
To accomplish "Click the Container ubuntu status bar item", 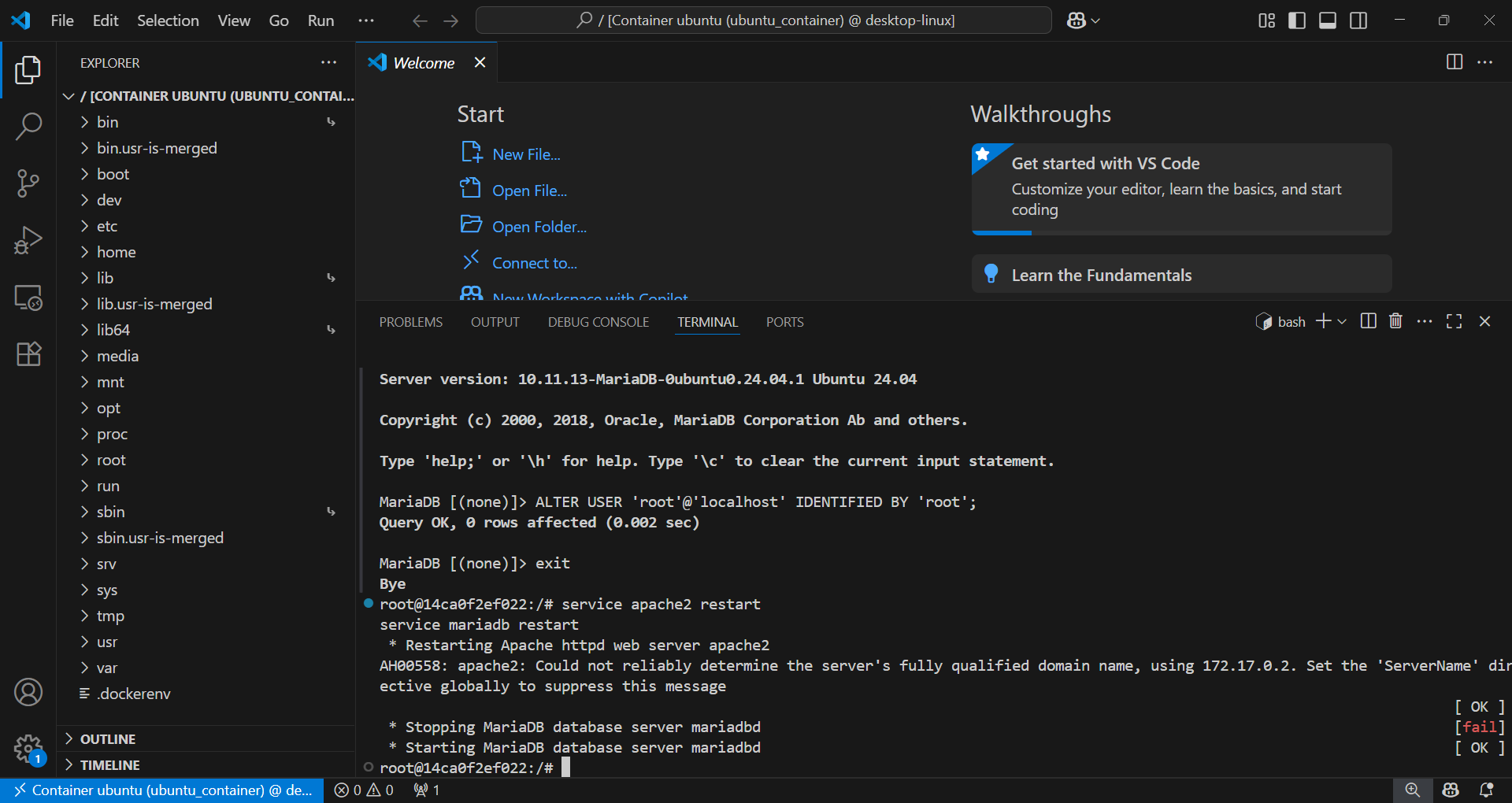I will pyautogui.click(x=161, y=790).
